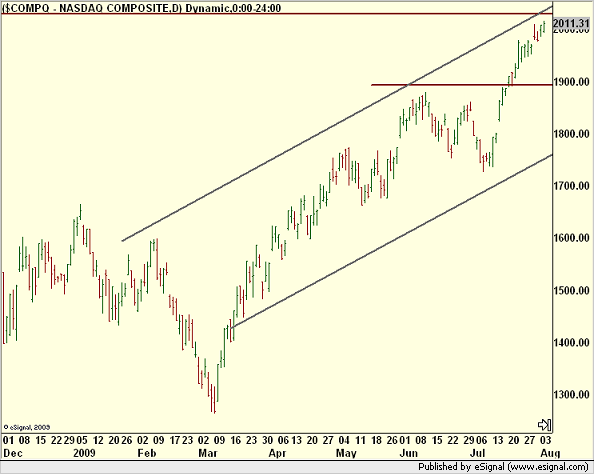Click the 1900.00 price axis label
594x474 pixels.
(571, 82)
